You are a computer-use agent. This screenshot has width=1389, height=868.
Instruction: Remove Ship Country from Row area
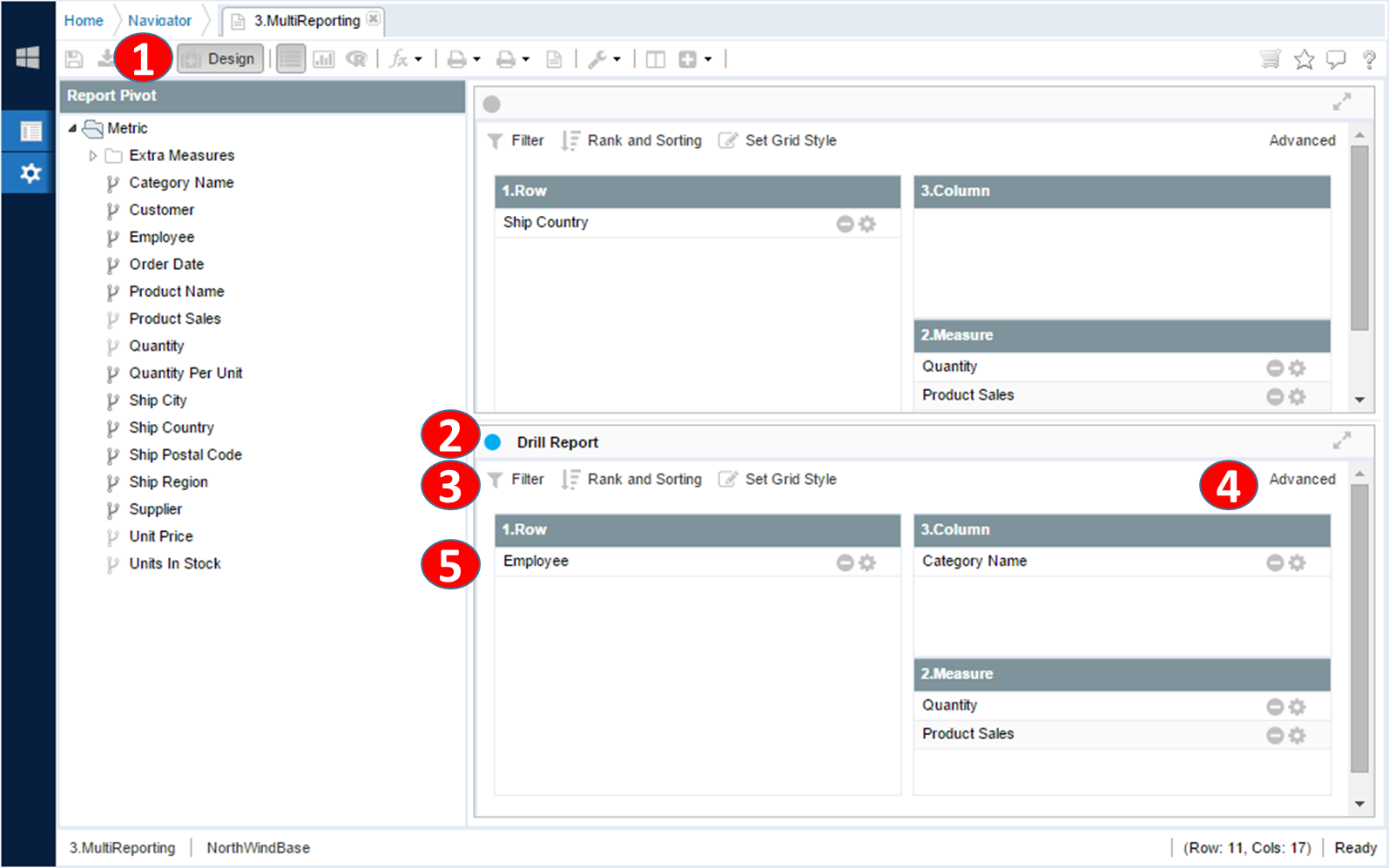click(x=844, y=224)
